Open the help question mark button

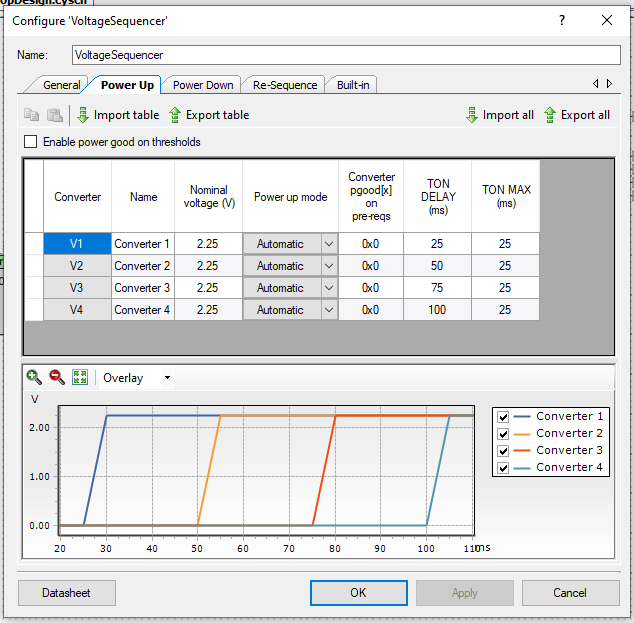pos(562,20)
